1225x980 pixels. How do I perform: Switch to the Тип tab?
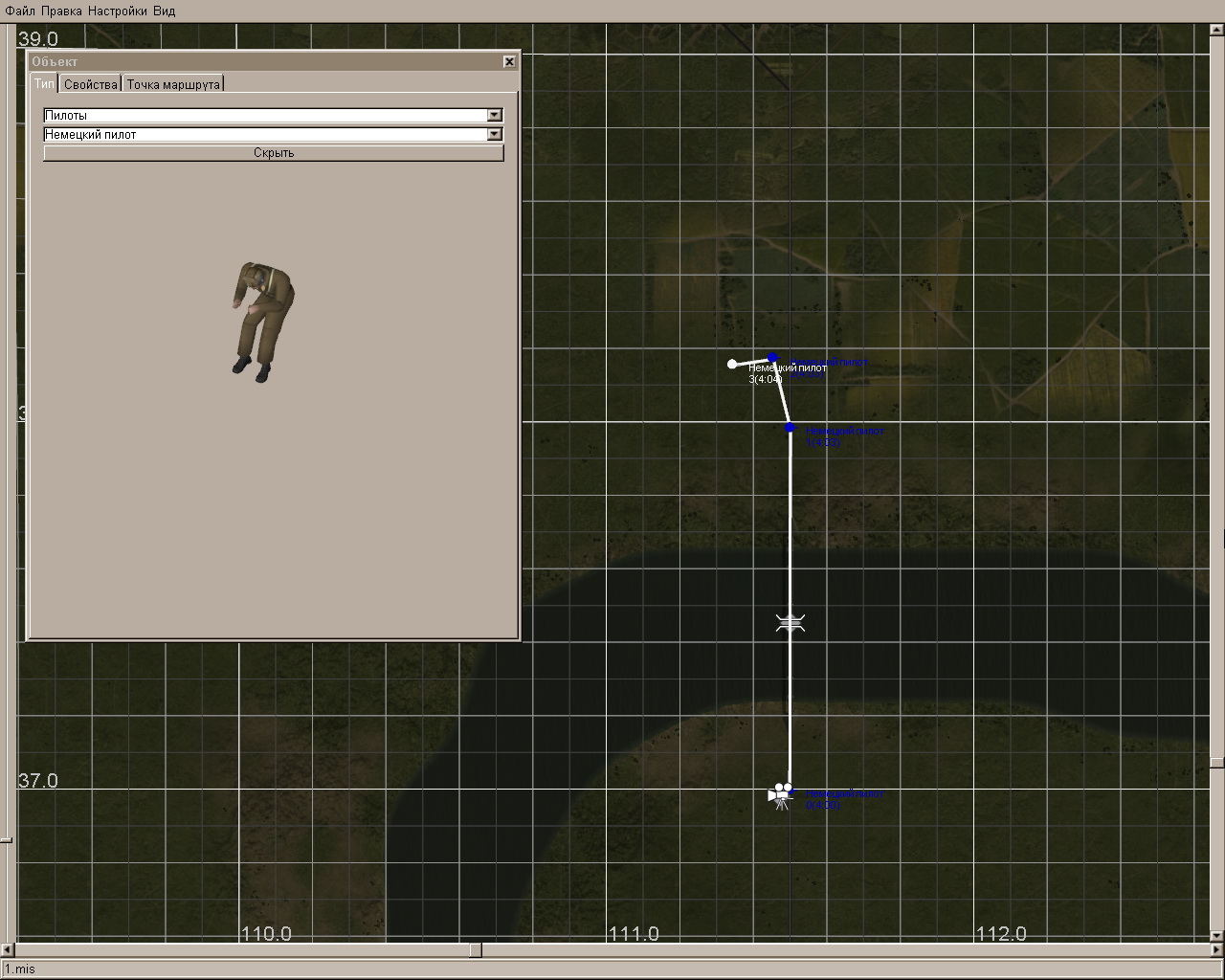pyautogui.click(x=44, y=83)
